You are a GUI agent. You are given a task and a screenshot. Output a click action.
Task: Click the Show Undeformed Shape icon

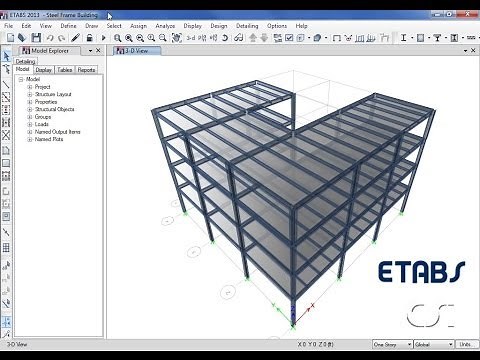[336, 38]
